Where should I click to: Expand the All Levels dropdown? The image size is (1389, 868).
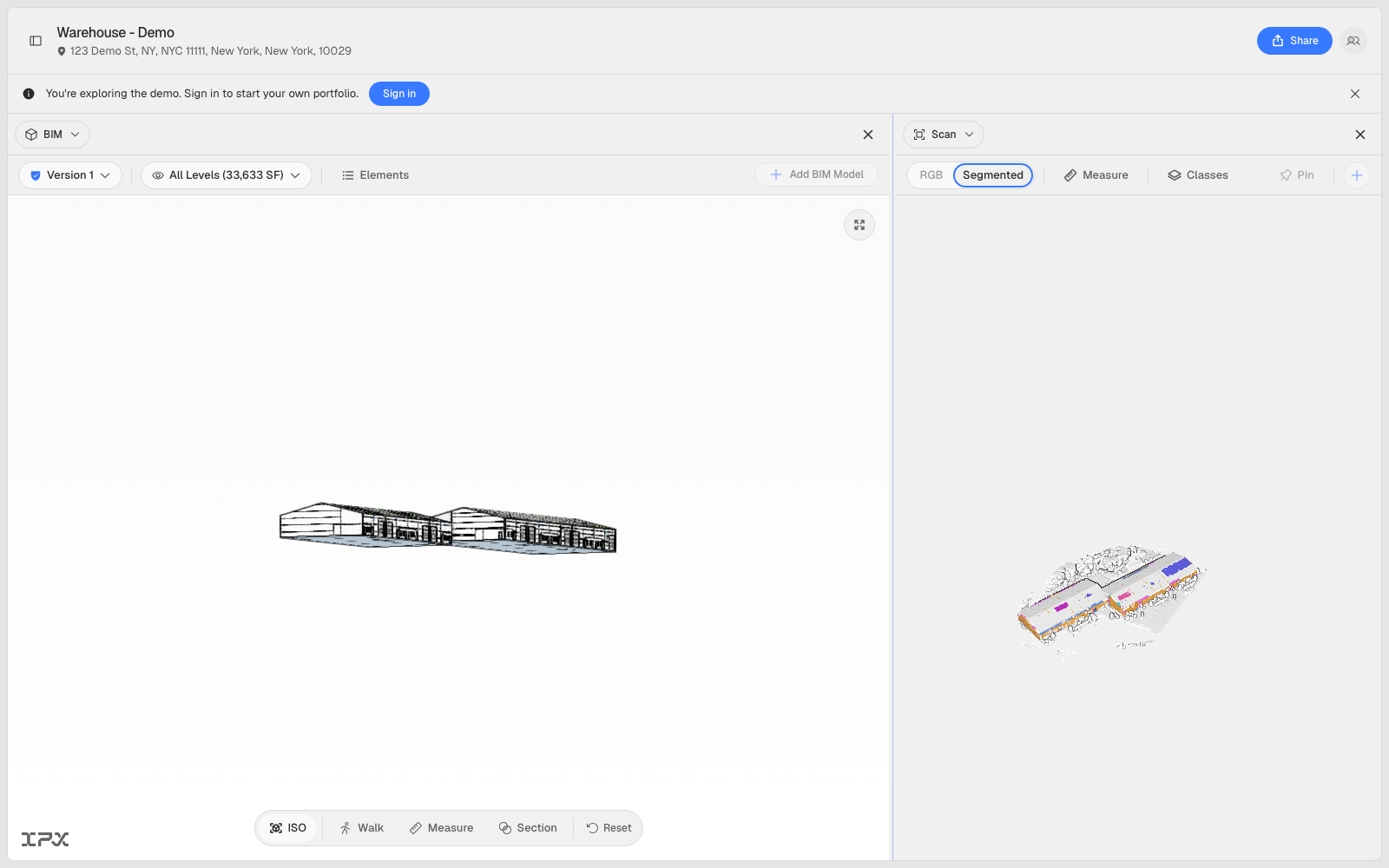pos(227,175)
